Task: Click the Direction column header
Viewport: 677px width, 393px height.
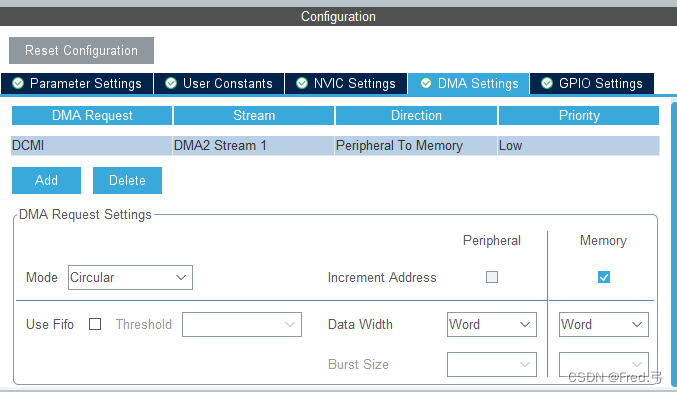Action: click(416, 115)
